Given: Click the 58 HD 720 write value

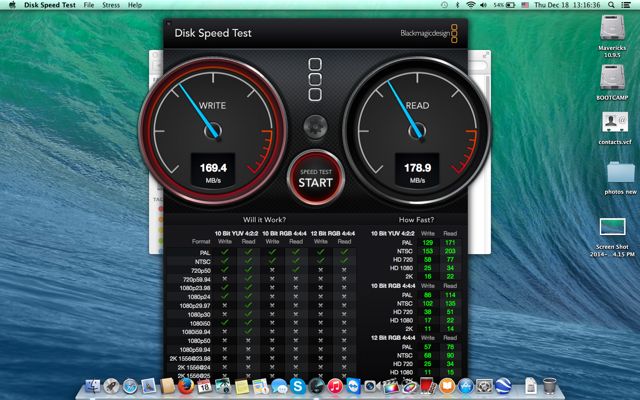Looking at the screenshot, I should click(427, 259).
